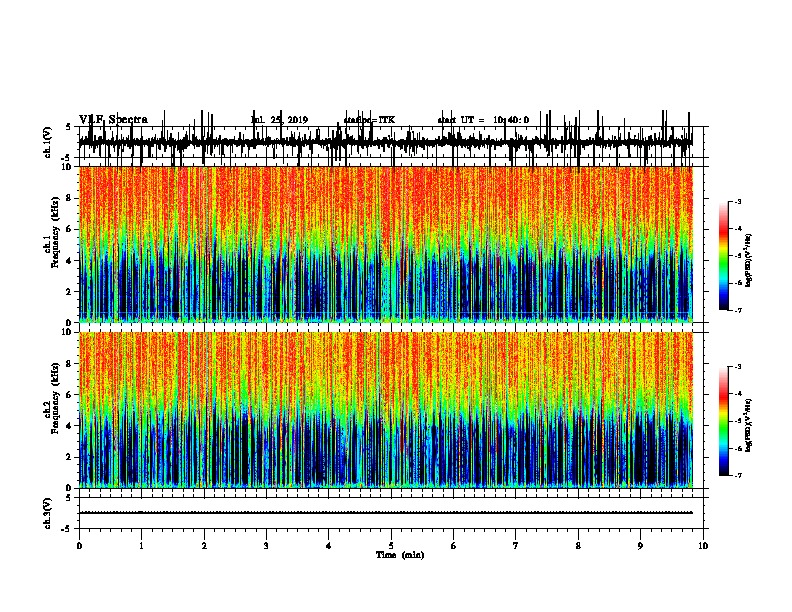This screenshot has width=792, height=612.
Task: Click the "Time (min)" x-axis label
Action: click(400, 555)
